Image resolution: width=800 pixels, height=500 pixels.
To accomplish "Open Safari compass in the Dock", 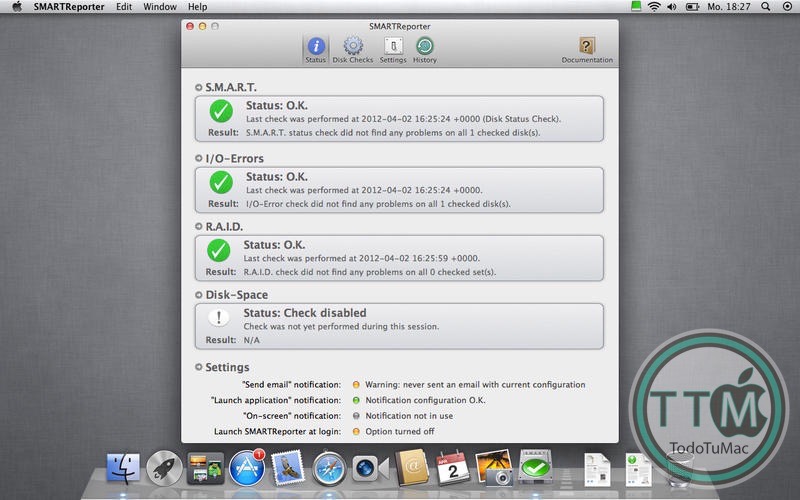I will 329,468.
